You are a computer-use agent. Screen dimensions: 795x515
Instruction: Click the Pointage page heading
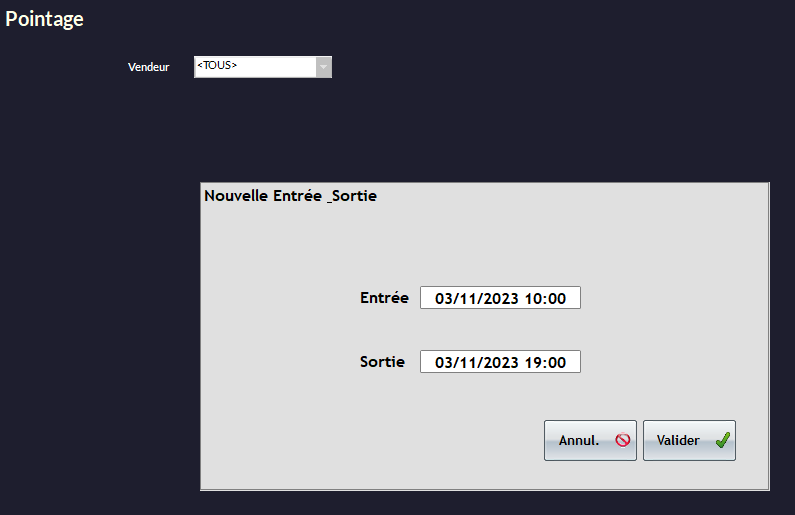coord(44,19)
